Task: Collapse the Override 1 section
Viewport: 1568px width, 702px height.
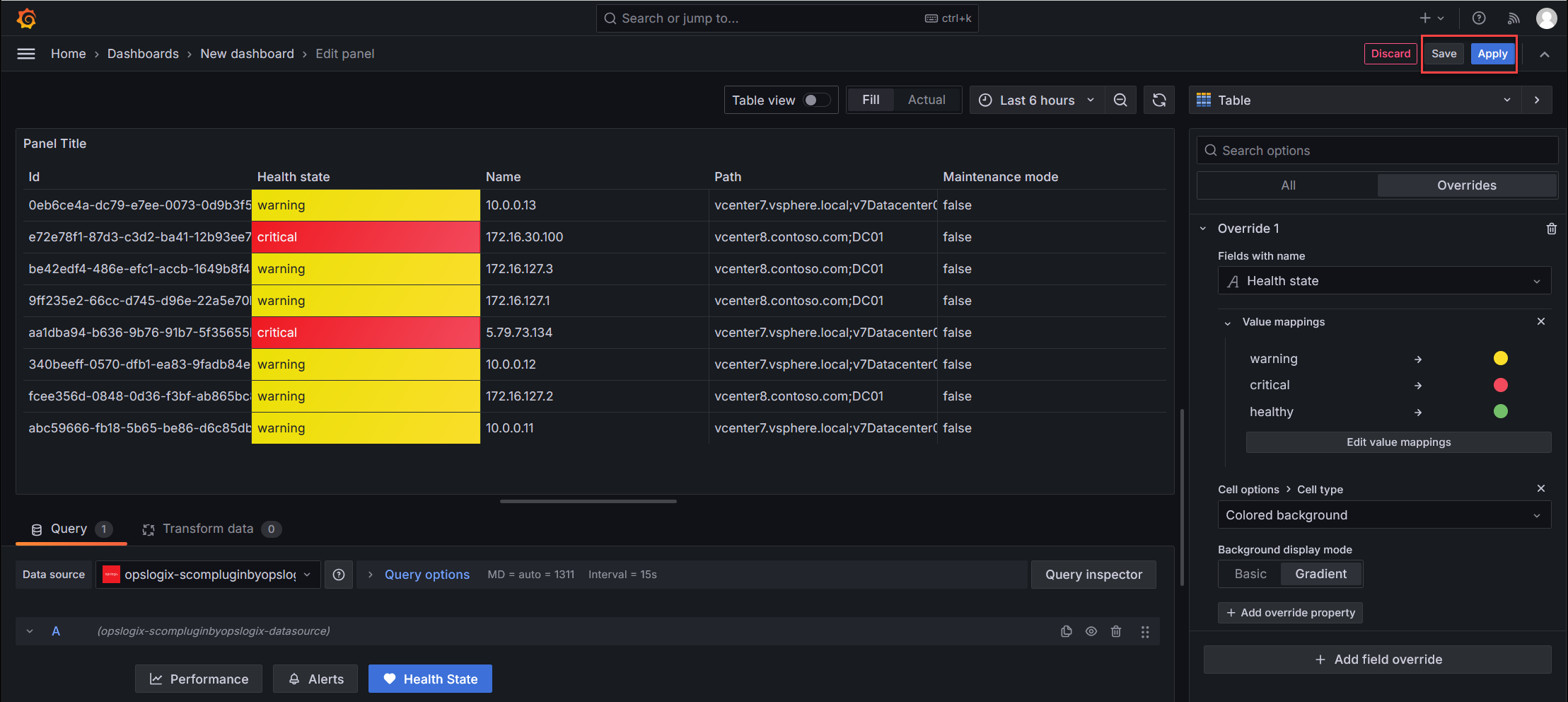Action: pyautogui.click(x=1203, y=229)
